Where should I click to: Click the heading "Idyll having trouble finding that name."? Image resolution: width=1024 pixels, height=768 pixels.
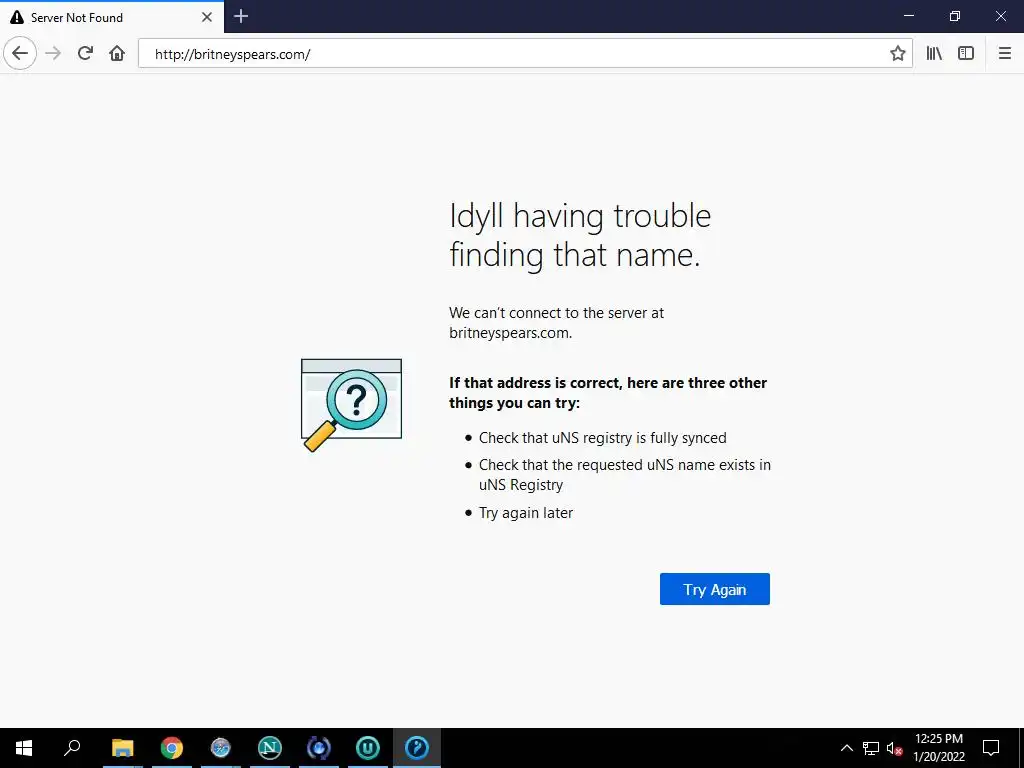[580, 234]
